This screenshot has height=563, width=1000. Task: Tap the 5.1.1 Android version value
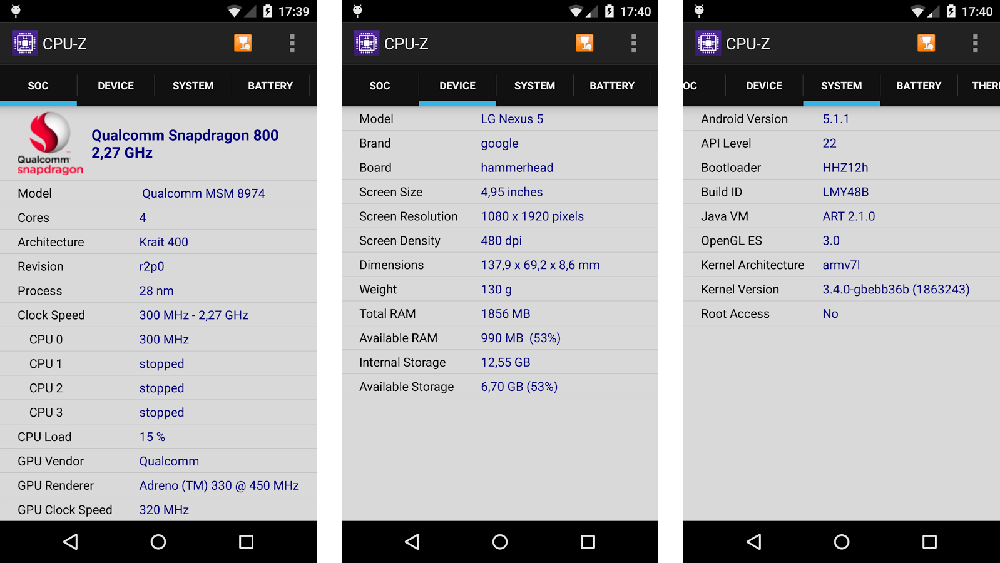(x=835, y=119)
